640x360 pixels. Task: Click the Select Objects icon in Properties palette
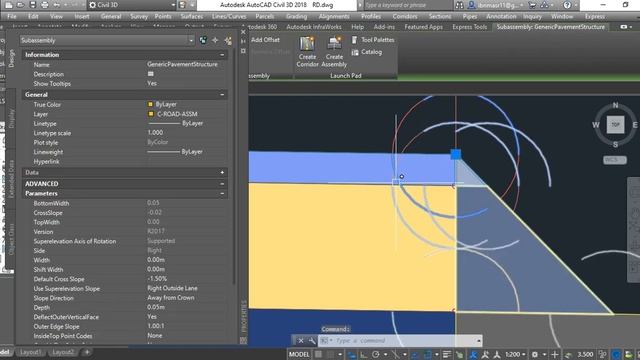click(x=215, y=40)
